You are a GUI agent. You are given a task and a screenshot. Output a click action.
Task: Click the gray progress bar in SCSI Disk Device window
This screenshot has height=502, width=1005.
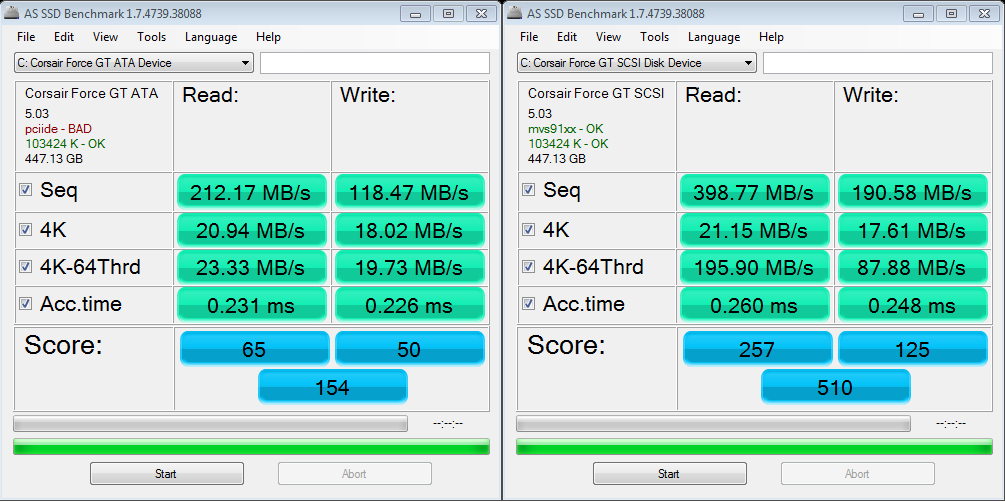[713, 424]
